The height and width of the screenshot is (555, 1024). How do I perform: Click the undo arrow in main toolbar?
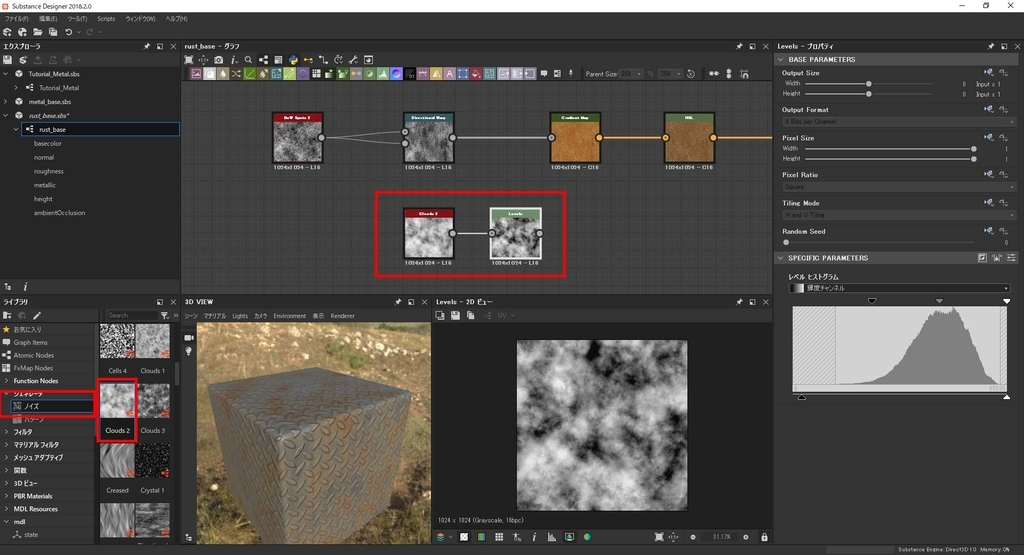tap(68, 32)
